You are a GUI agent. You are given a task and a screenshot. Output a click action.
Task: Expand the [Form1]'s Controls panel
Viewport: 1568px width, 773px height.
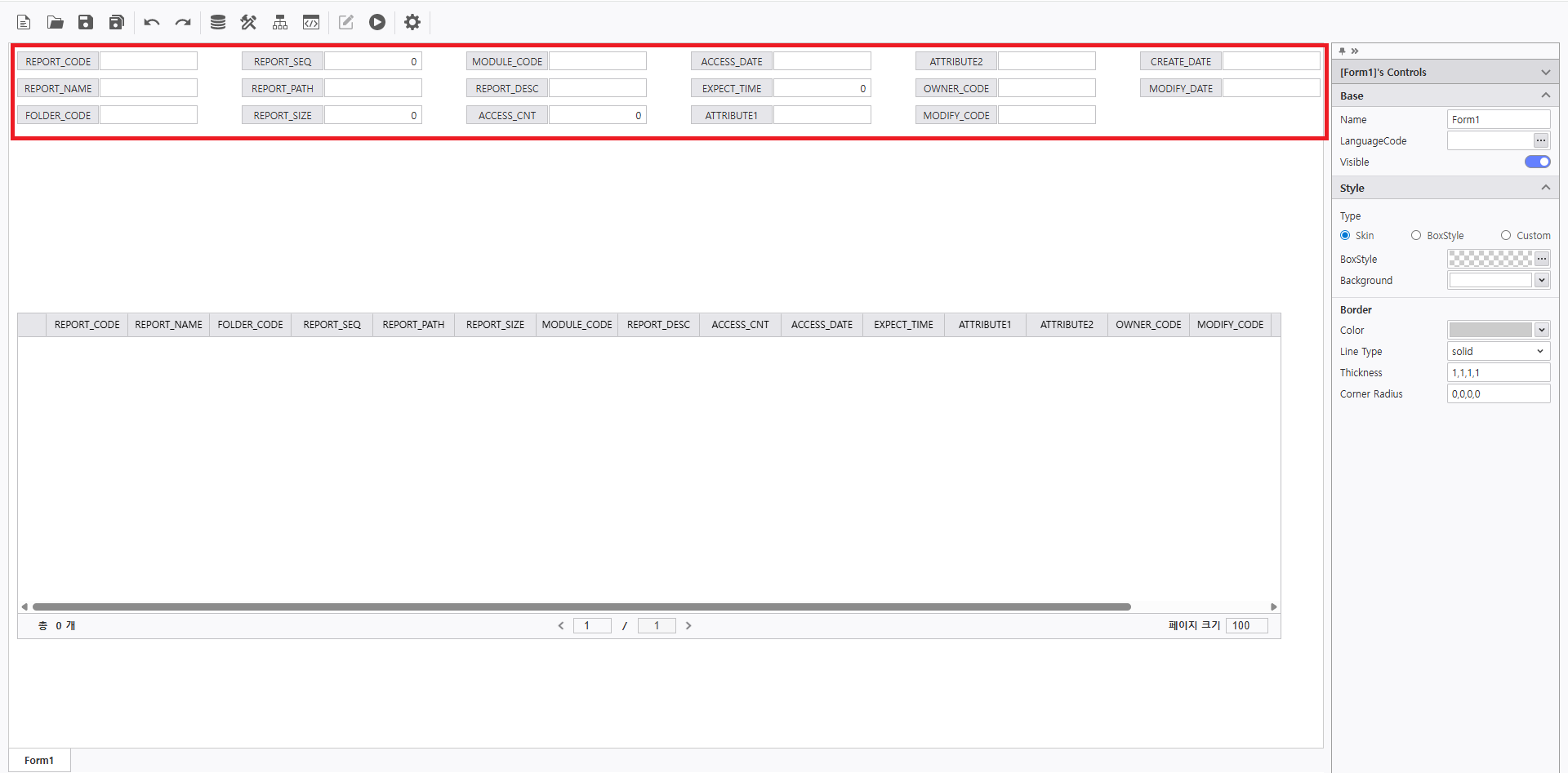click(1545, 72)
